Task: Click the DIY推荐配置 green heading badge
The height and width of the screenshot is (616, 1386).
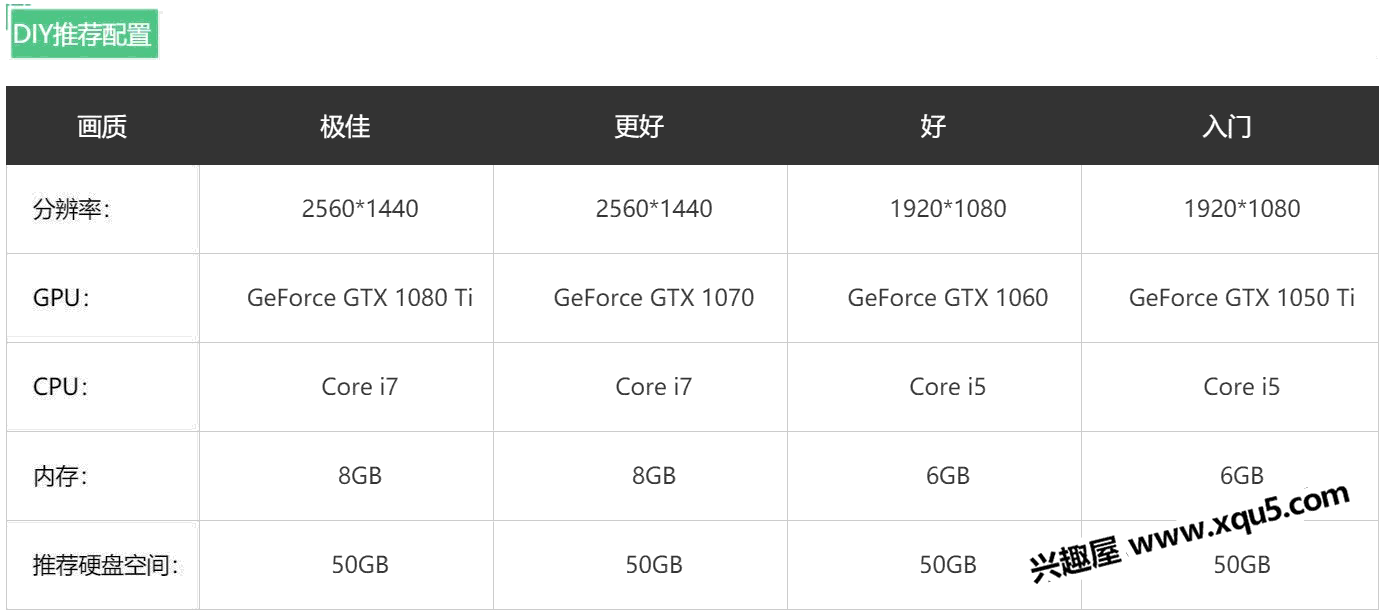Action: (85, 34)
